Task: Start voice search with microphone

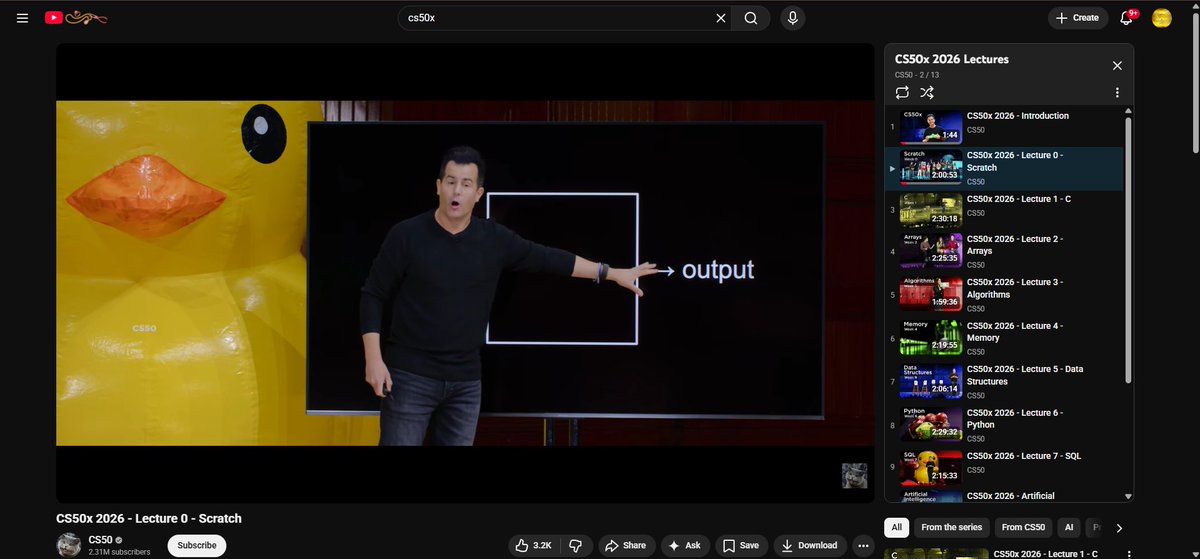Action: click(793, 18)
